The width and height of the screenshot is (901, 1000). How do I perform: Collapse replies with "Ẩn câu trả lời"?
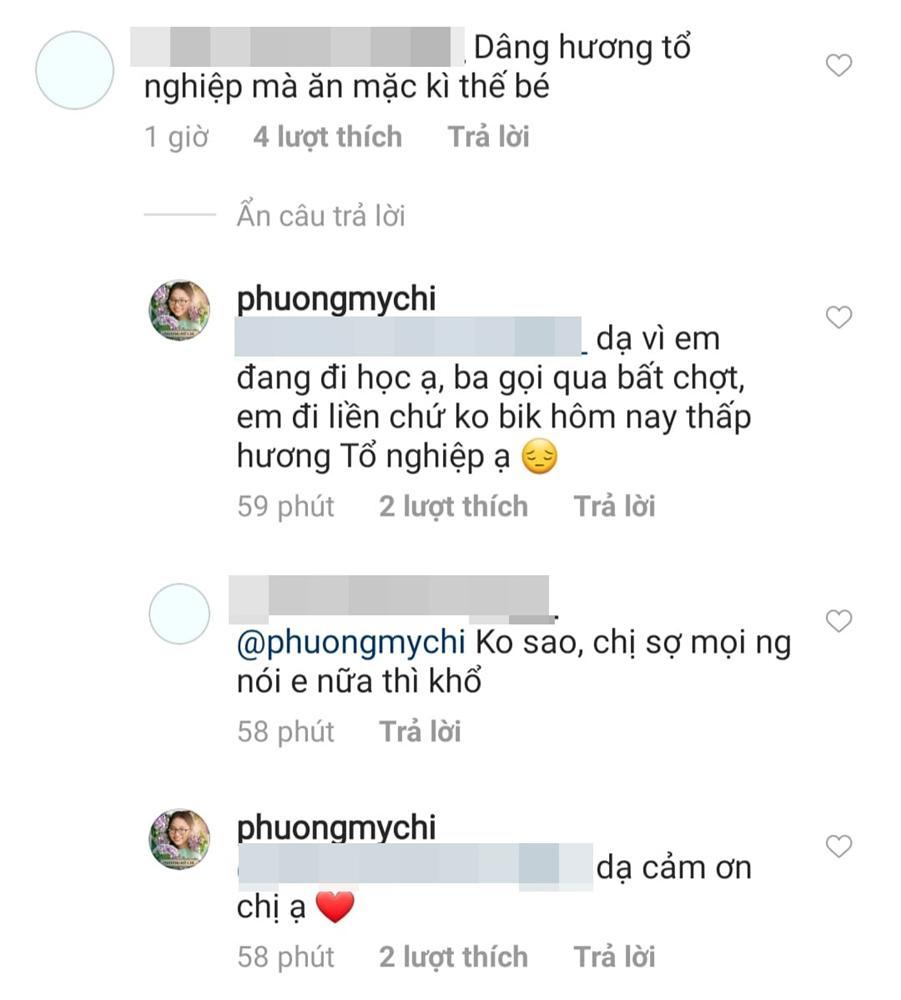pos(320,216)
